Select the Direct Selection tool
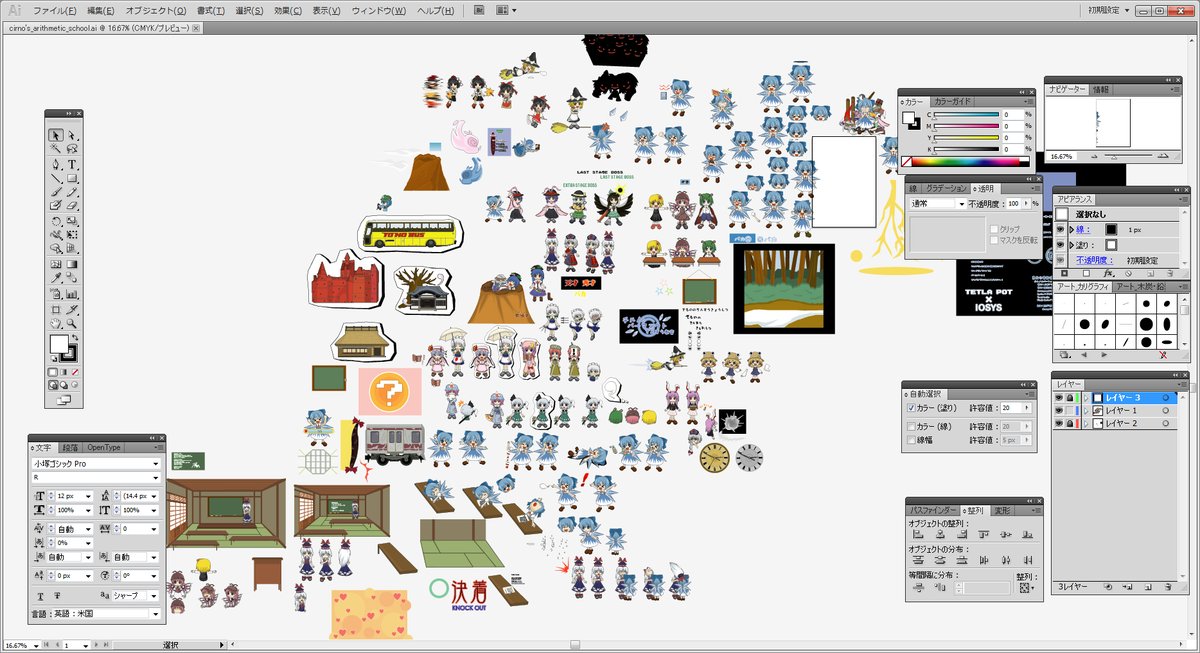 point(72,135)
